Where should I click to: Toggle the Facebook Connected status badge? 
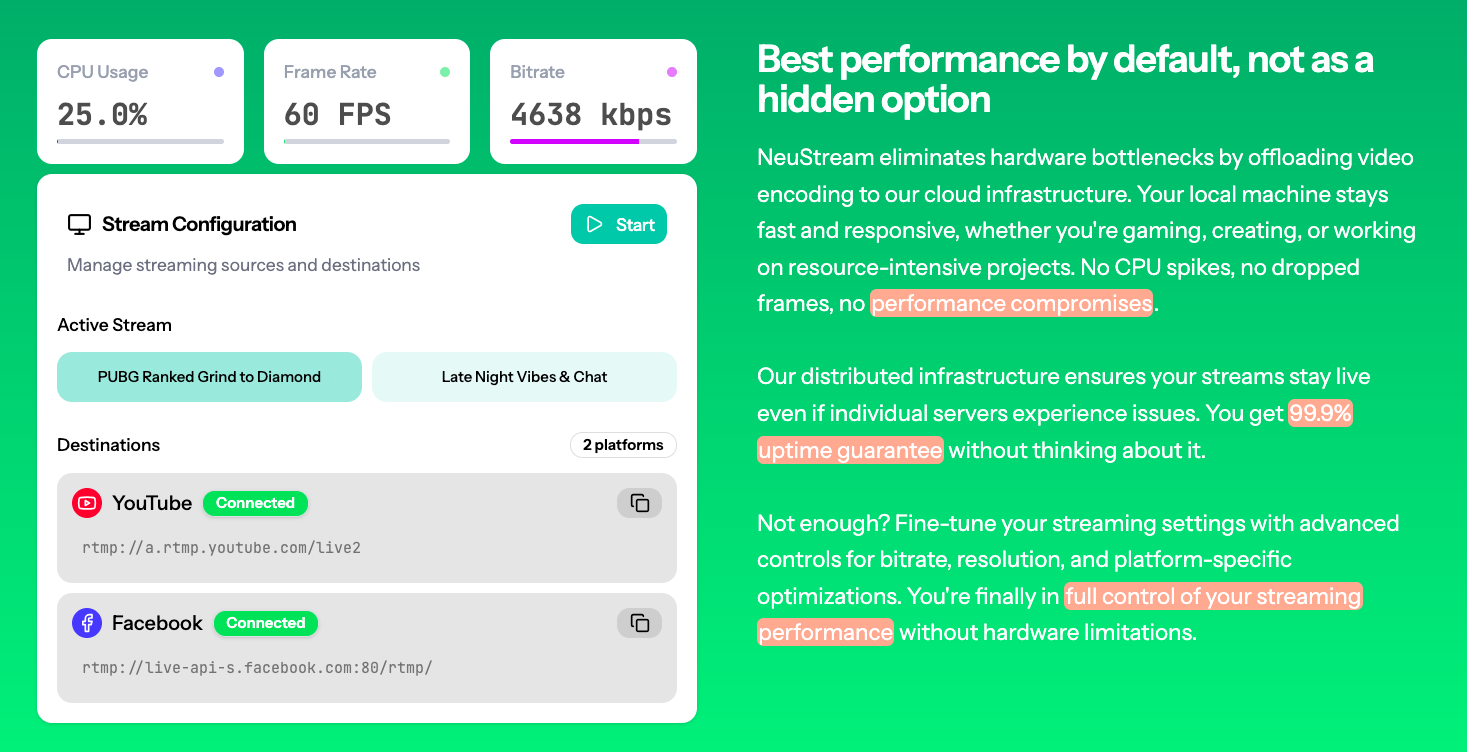(266, 623)
